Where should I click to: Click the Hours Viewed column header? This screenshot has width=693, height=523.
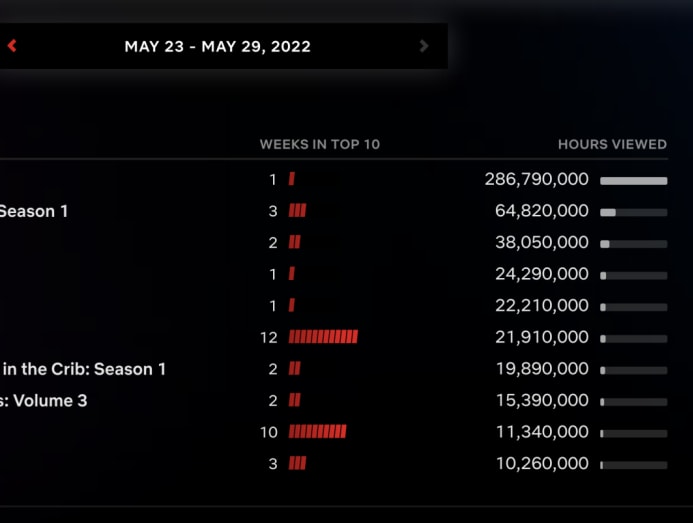[x=612, y=144]
